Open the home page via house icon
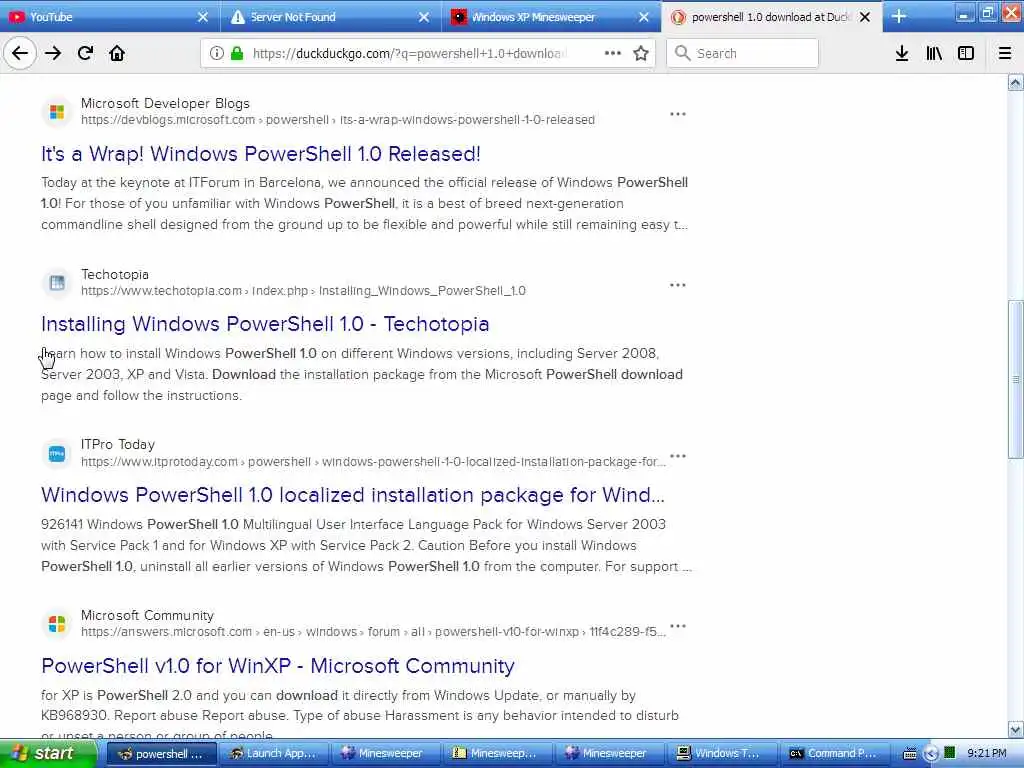Screen dimensions: 1024x768 pos(117,53)
